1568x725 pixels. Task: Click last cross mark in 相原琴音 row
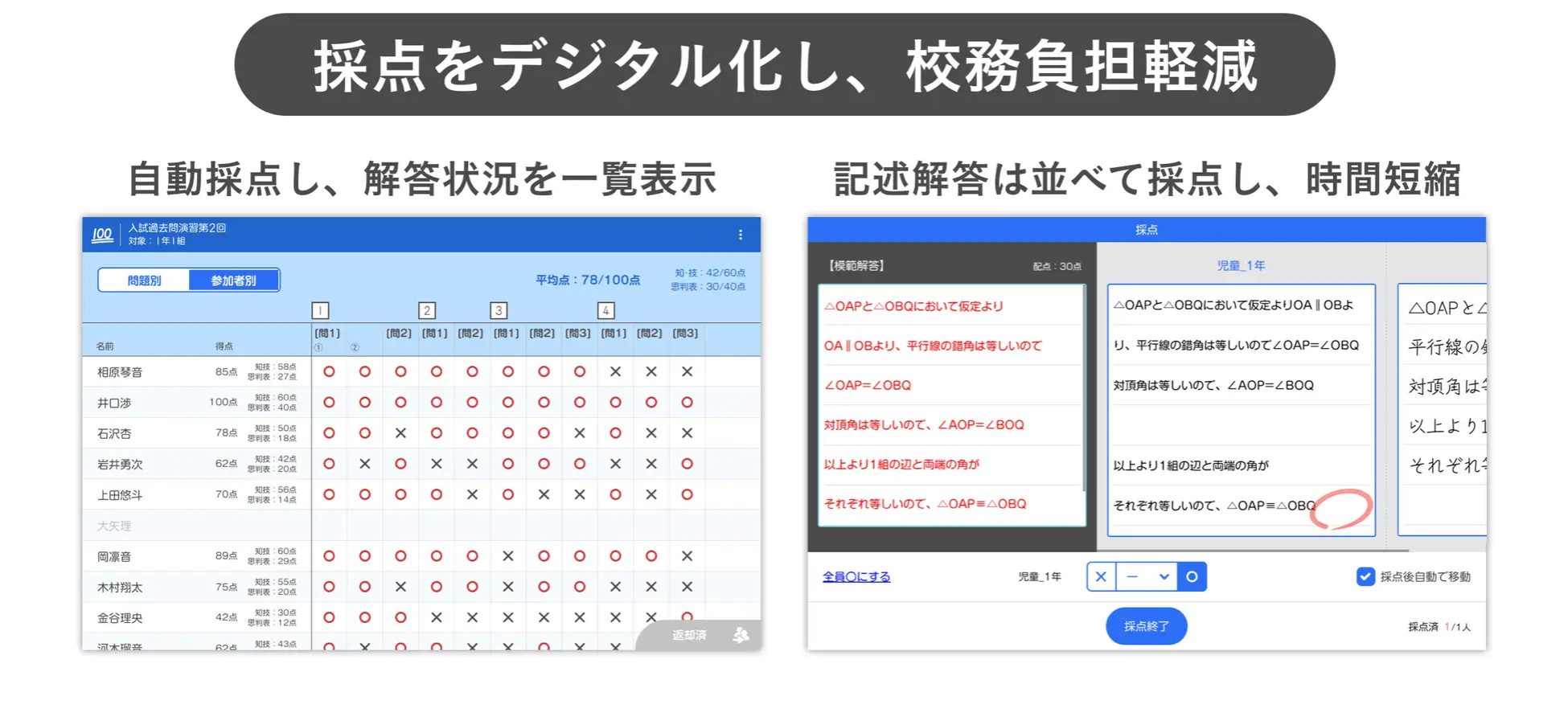[x=687, y=372]
